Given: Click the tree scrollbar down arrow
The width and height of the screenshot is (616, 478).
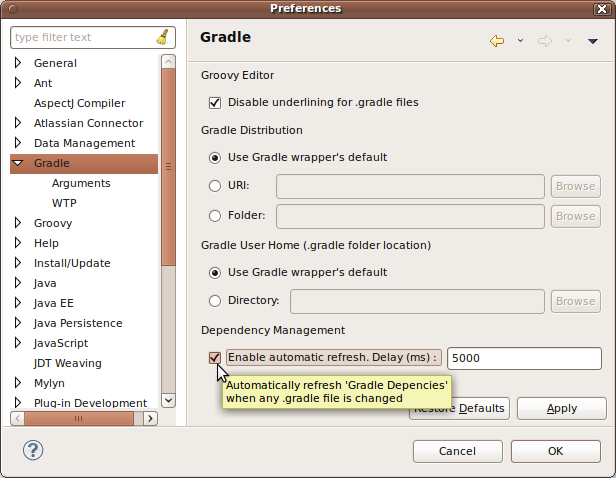Looking at the screenshot, I should [x=168, y=400].
